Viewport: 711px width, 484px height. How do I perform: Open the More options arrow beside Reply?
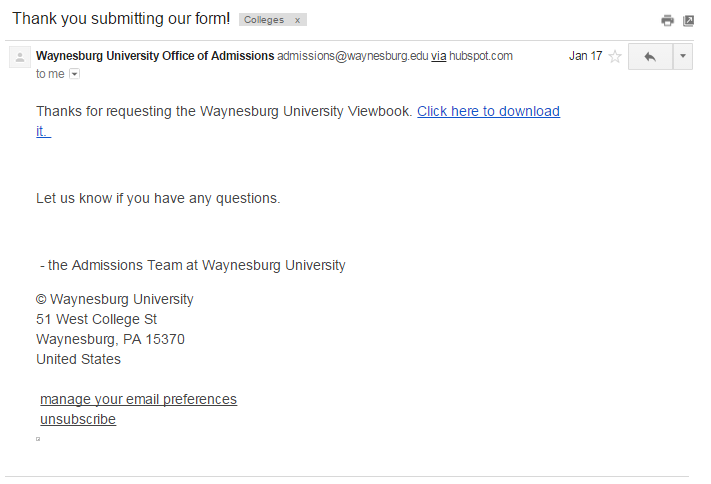coord(683,57)
